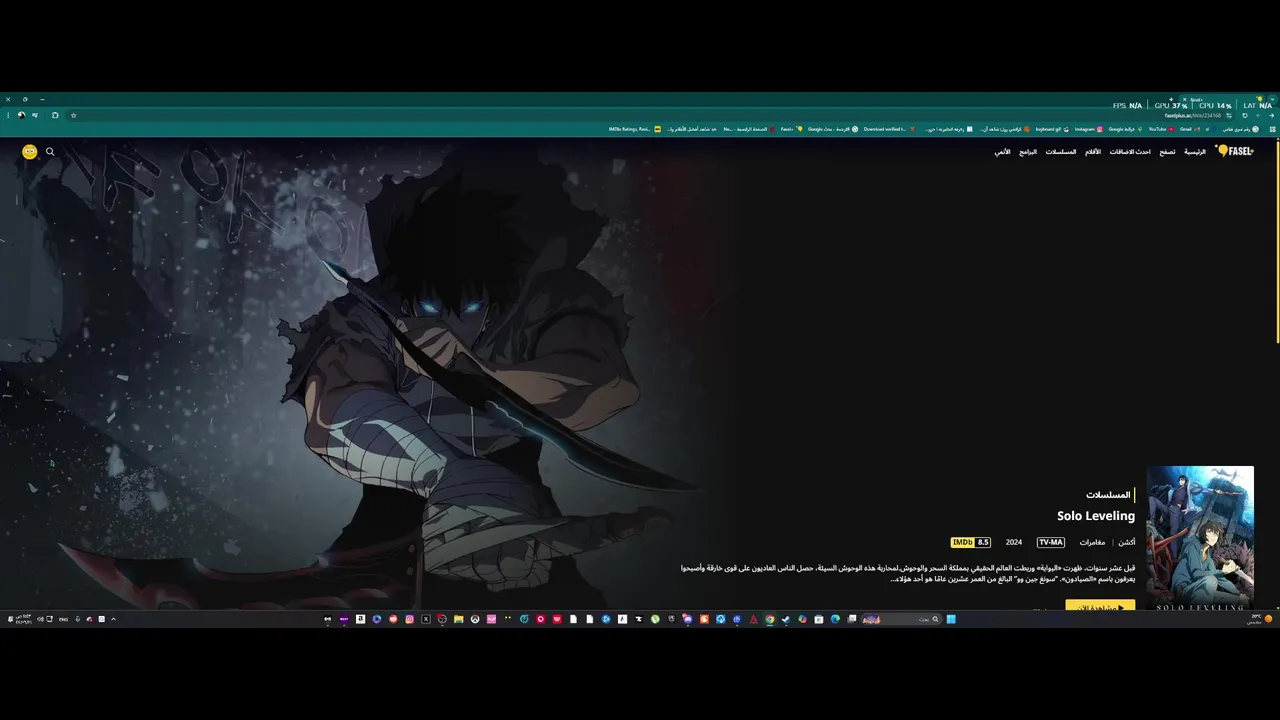1280x720 pixels.
Task: Open the new tab plus button
Action: click(1171, 99)
